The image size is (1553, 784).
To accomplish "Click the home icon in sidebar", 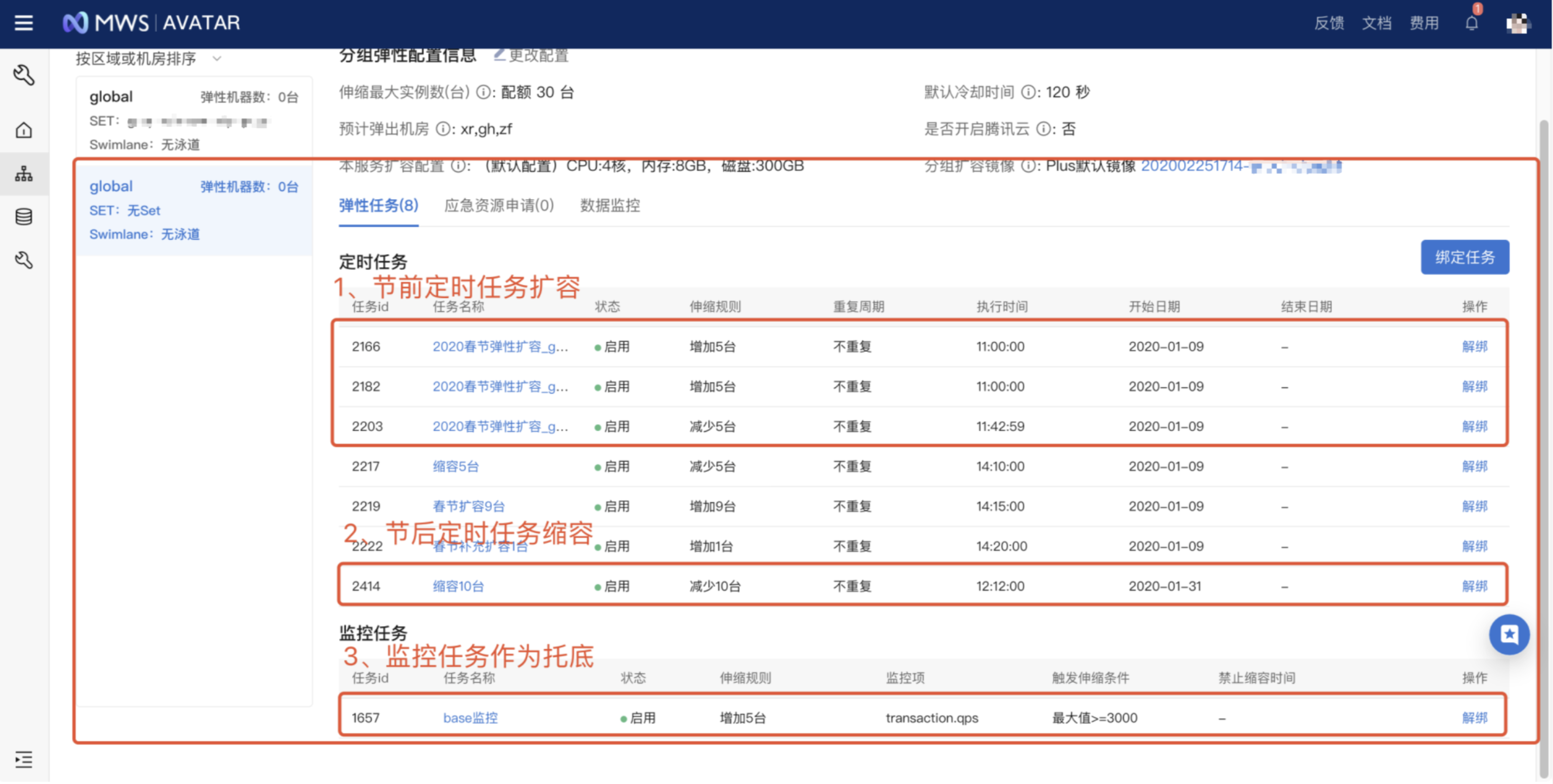I will coord(23,130).
